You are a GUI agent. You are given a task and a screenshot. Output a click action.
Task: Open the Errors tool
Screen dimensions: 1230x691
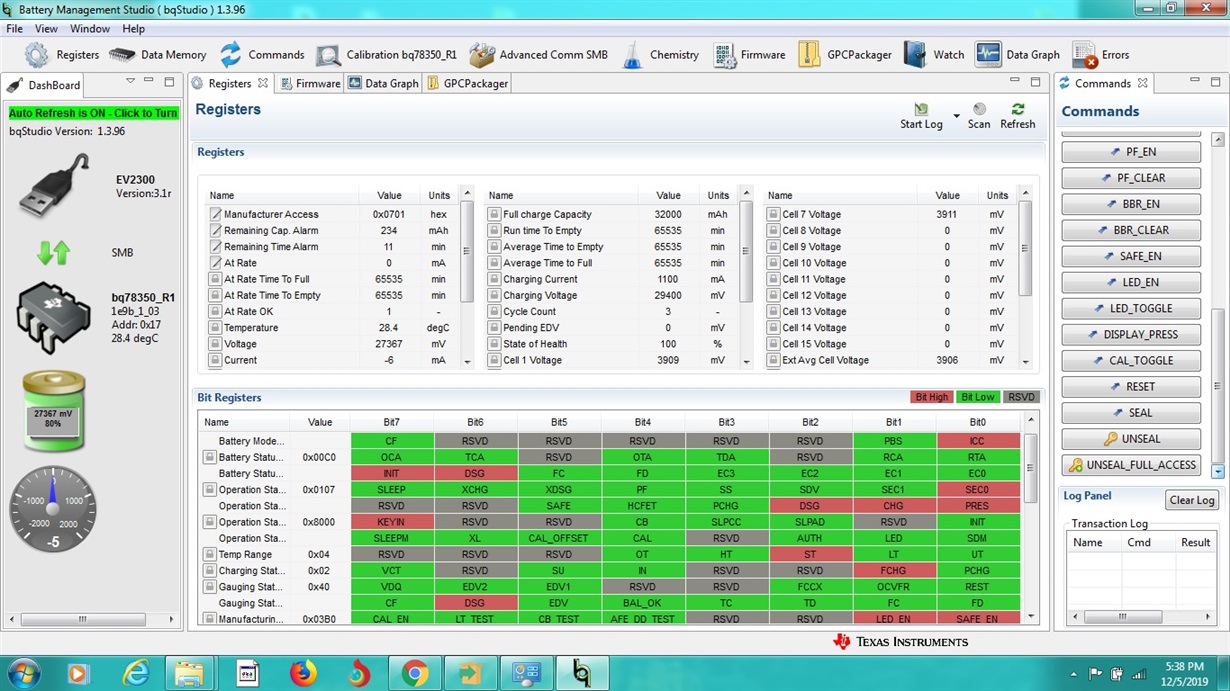click(1100, 55)
